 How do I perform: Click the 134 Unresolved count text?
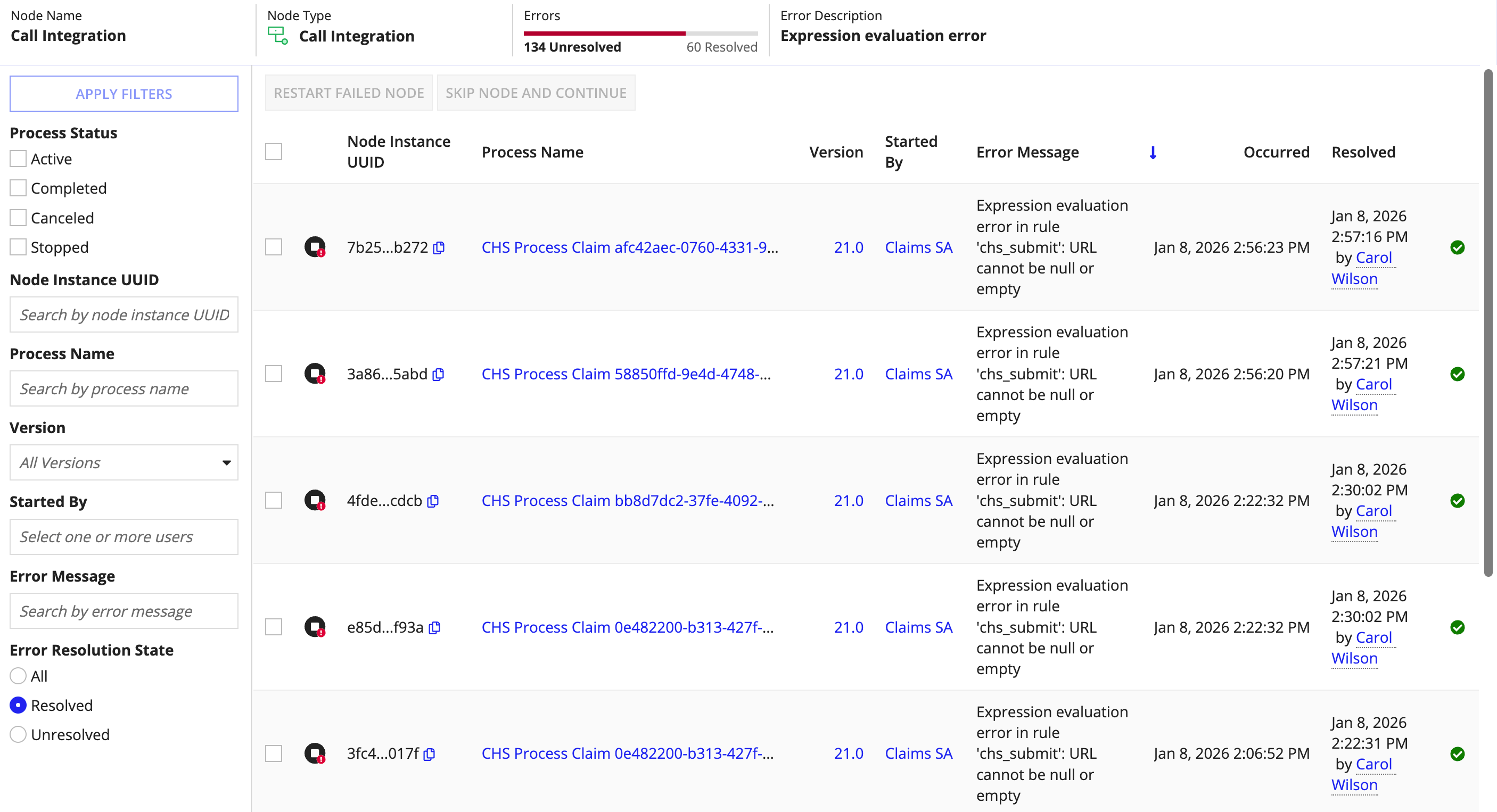(572, 47)
